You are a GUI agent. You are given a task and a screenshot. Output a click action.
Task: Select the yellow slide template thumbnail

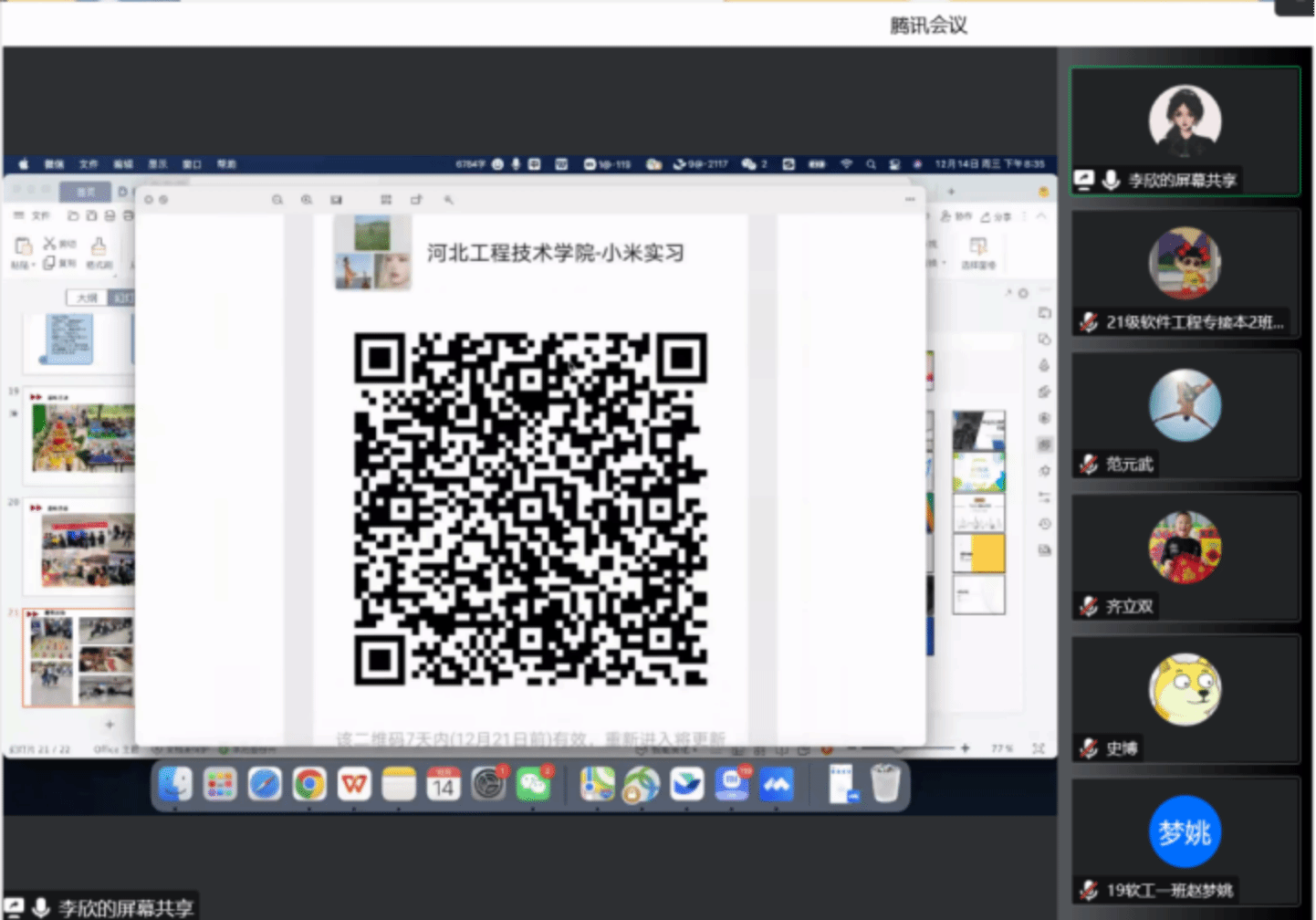click(979, 553)
